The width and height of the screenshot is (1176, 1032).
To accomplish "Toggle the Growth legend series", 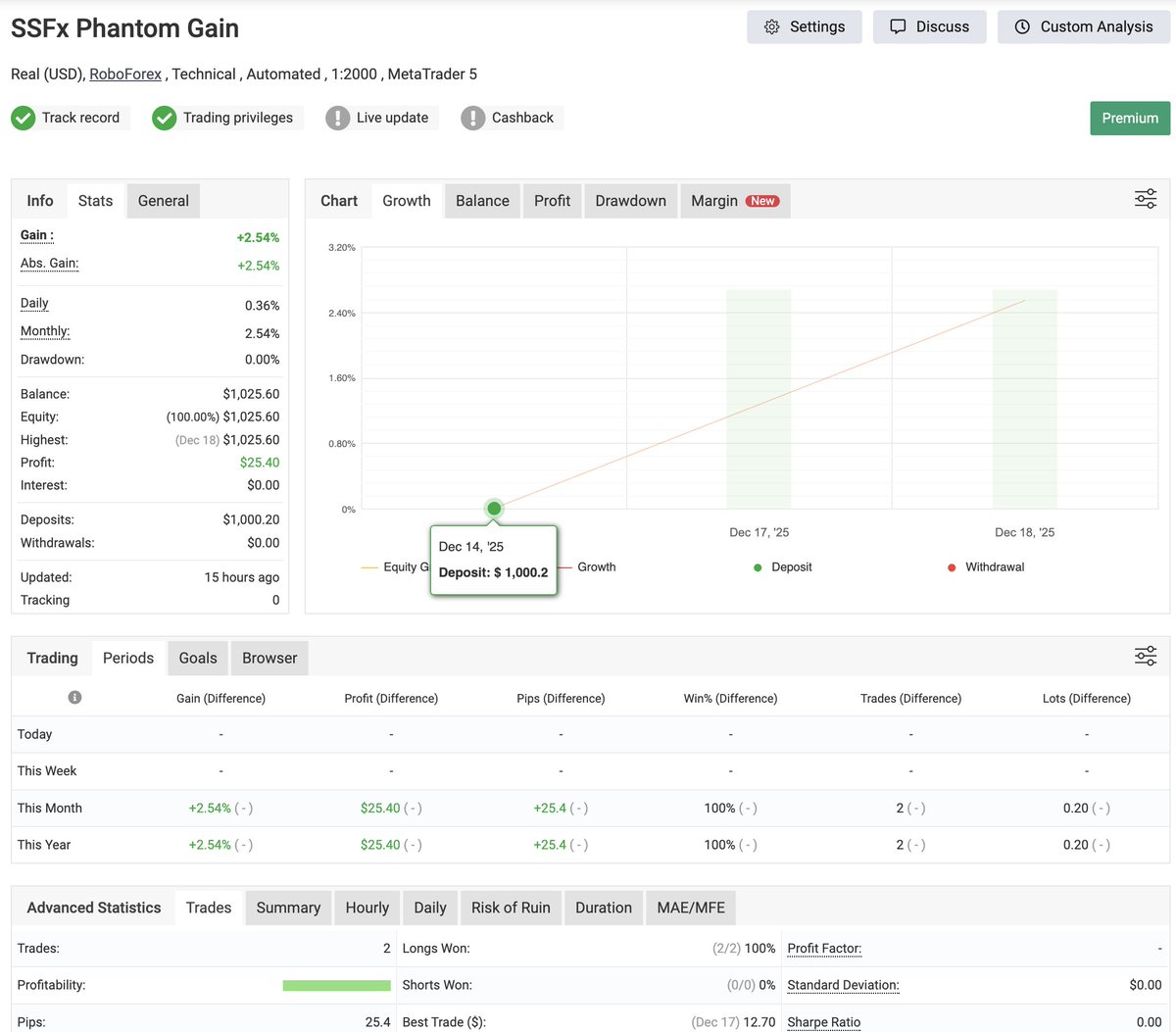I will pyautogui.click(x=587, y=567).
